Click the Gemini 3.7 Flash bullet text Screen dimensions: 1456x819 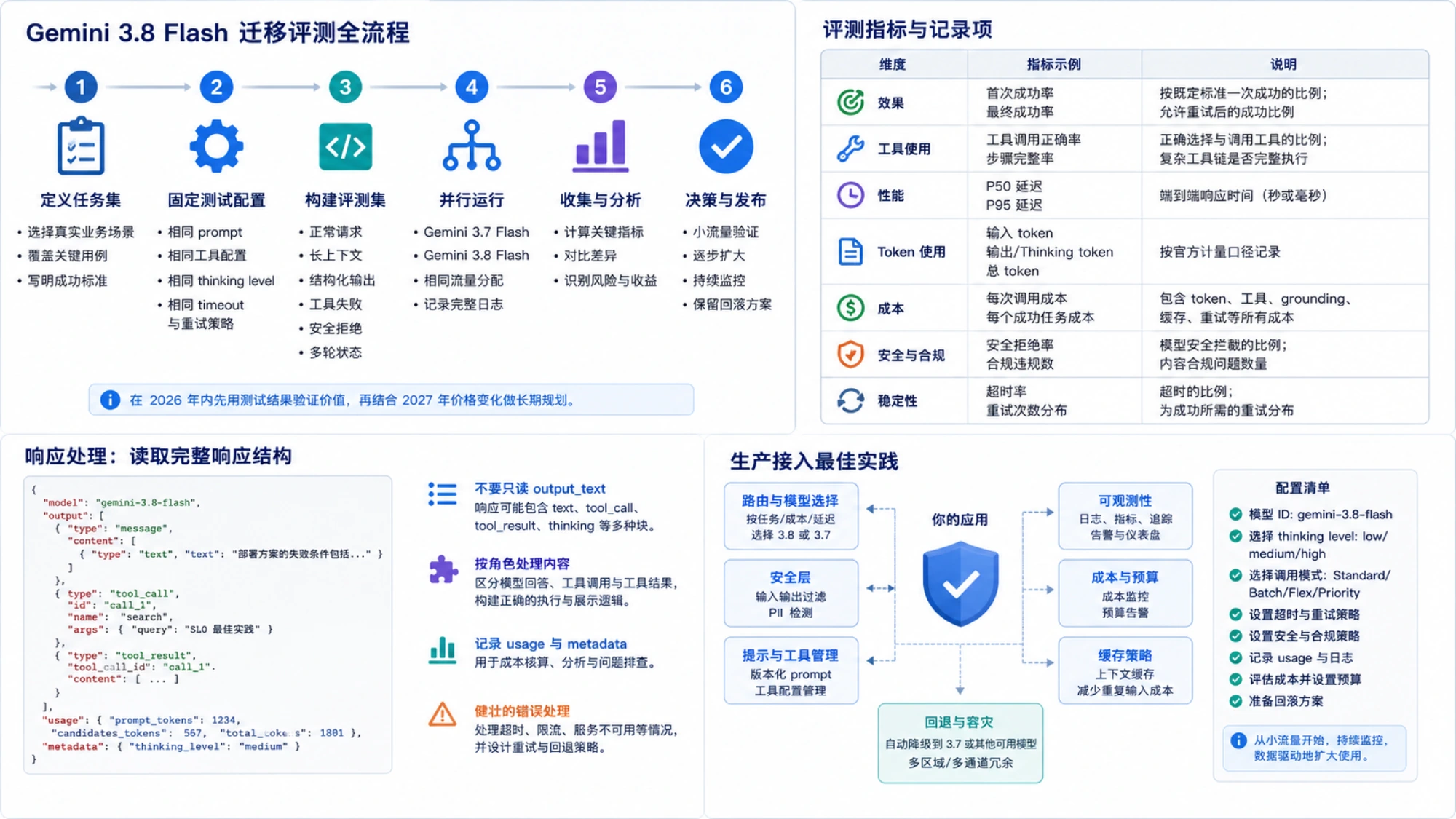476,232
